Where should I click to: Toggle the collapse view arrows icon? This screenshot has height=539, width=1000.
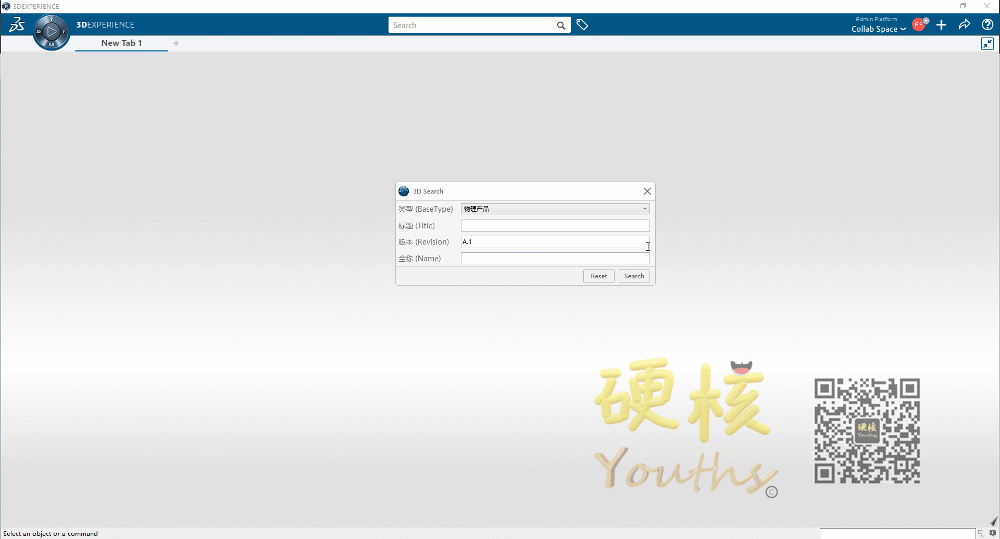[x=987, y=44]
